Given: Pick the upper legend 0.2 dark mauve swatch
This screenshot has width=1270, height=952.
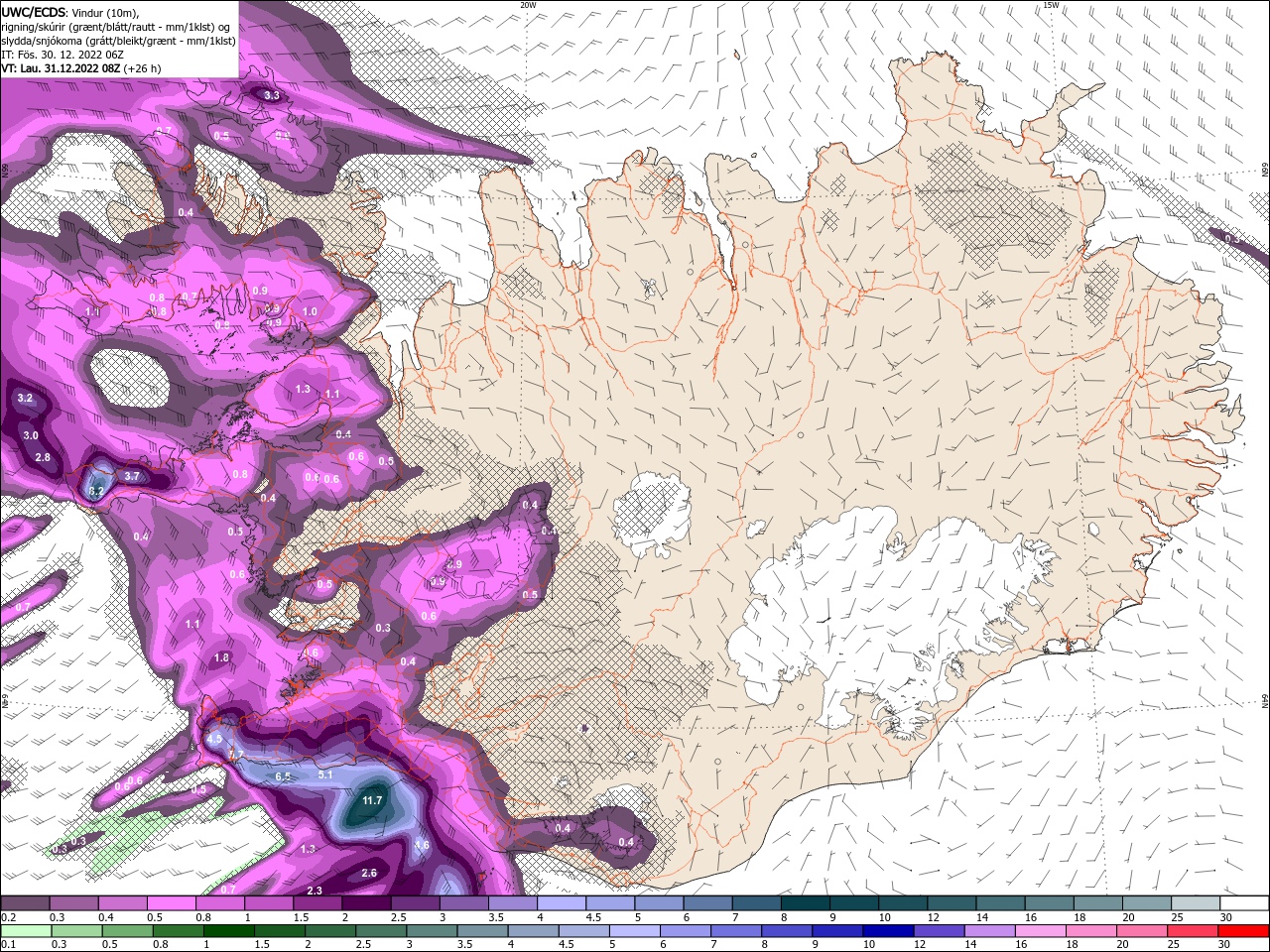Looking at the screenshot, I should tap(25, 903).
